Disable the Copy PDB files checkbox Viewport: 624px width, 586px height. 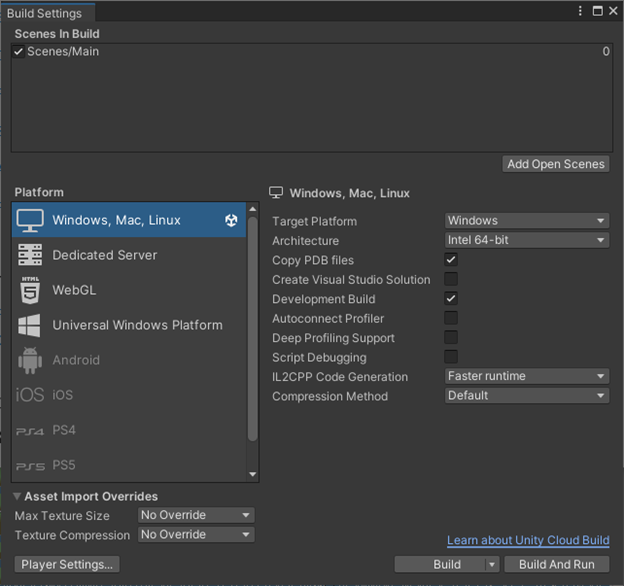point(451,260)
